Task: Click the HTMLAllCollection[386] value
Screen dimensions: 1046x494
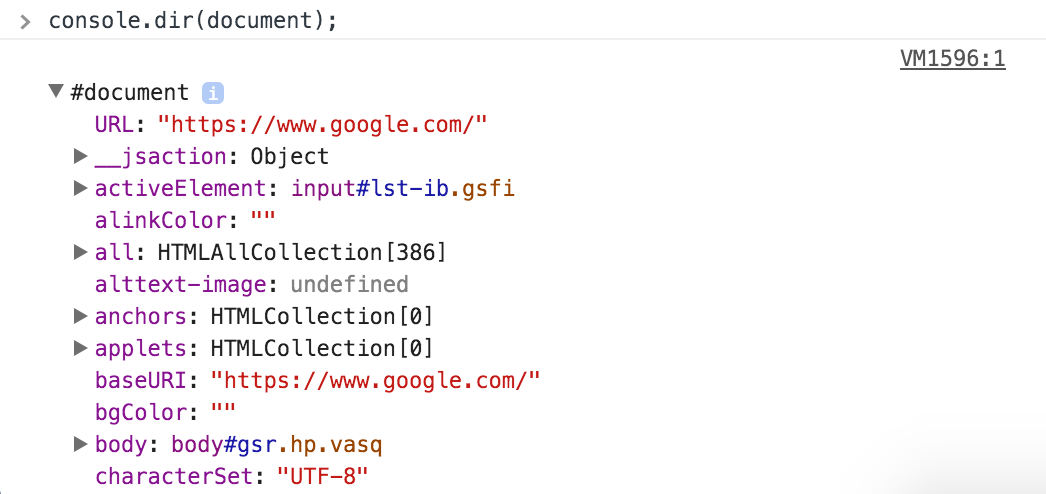Action: click(x=302, y=253)
